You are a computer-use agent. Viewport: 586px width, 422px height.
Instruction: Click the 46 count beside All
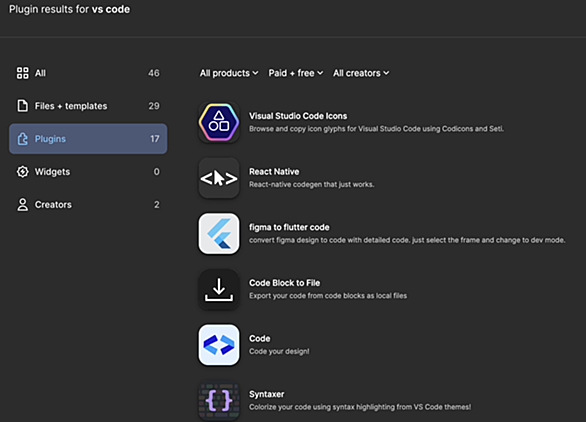[x=154, y=73]
